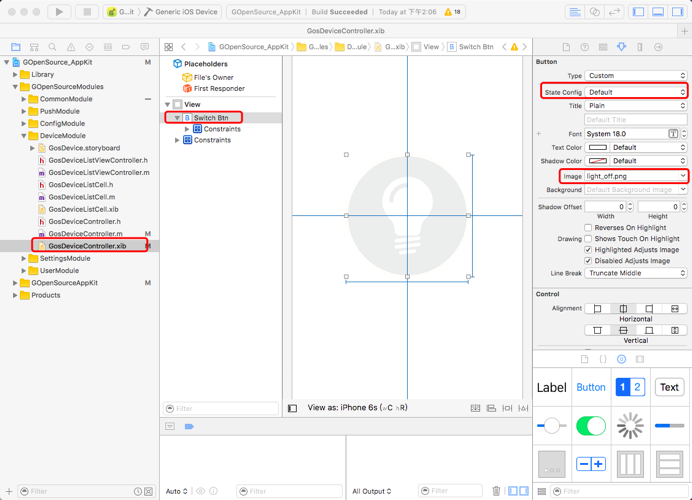The height and width of the screenshot is (500, 692).
Task: Open the Image dropdown showing light_off.png
Action: [636, 176]
